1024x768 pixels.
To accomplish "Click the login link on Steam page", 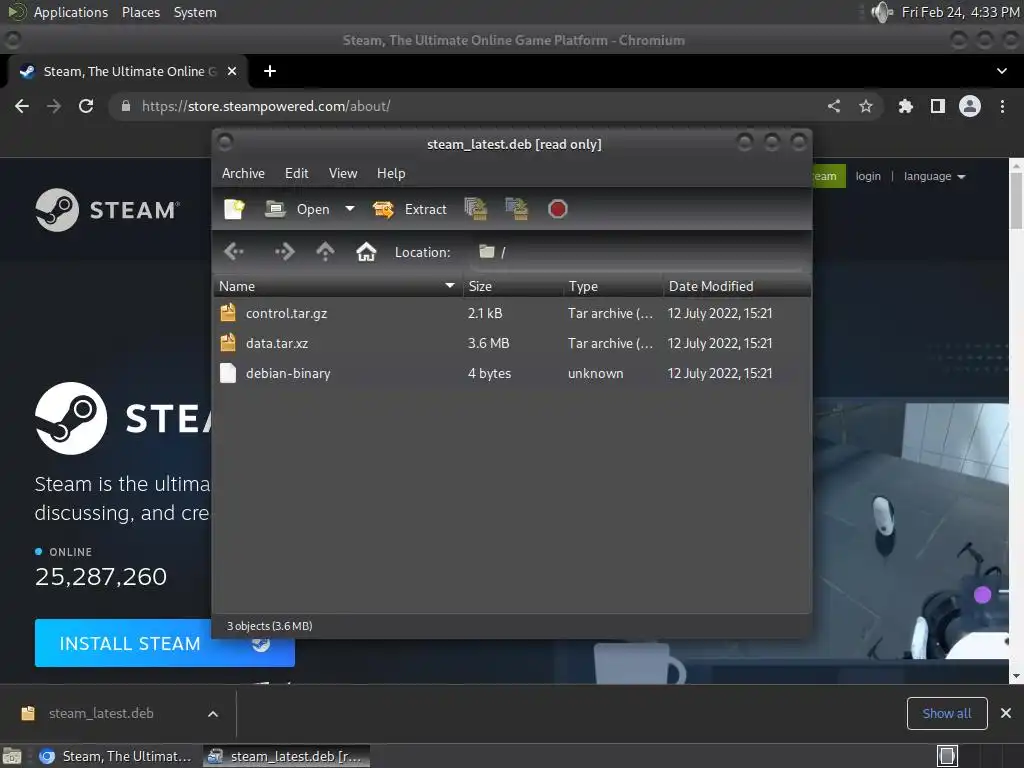I will (868, 176).
